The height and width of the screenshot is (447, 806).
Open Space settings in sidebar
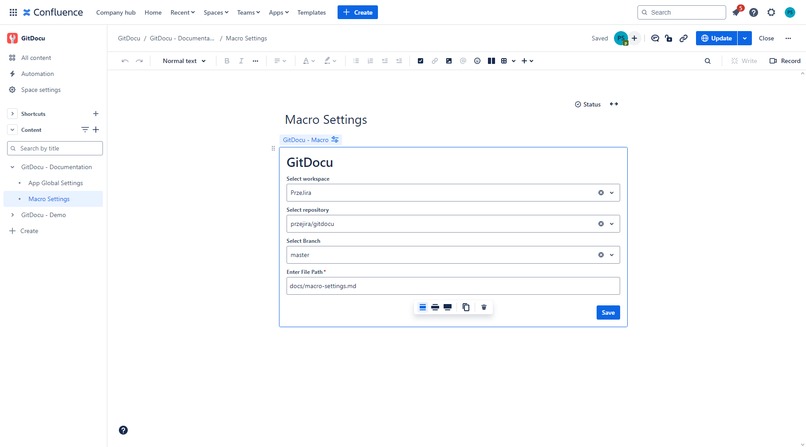point(41,89)
